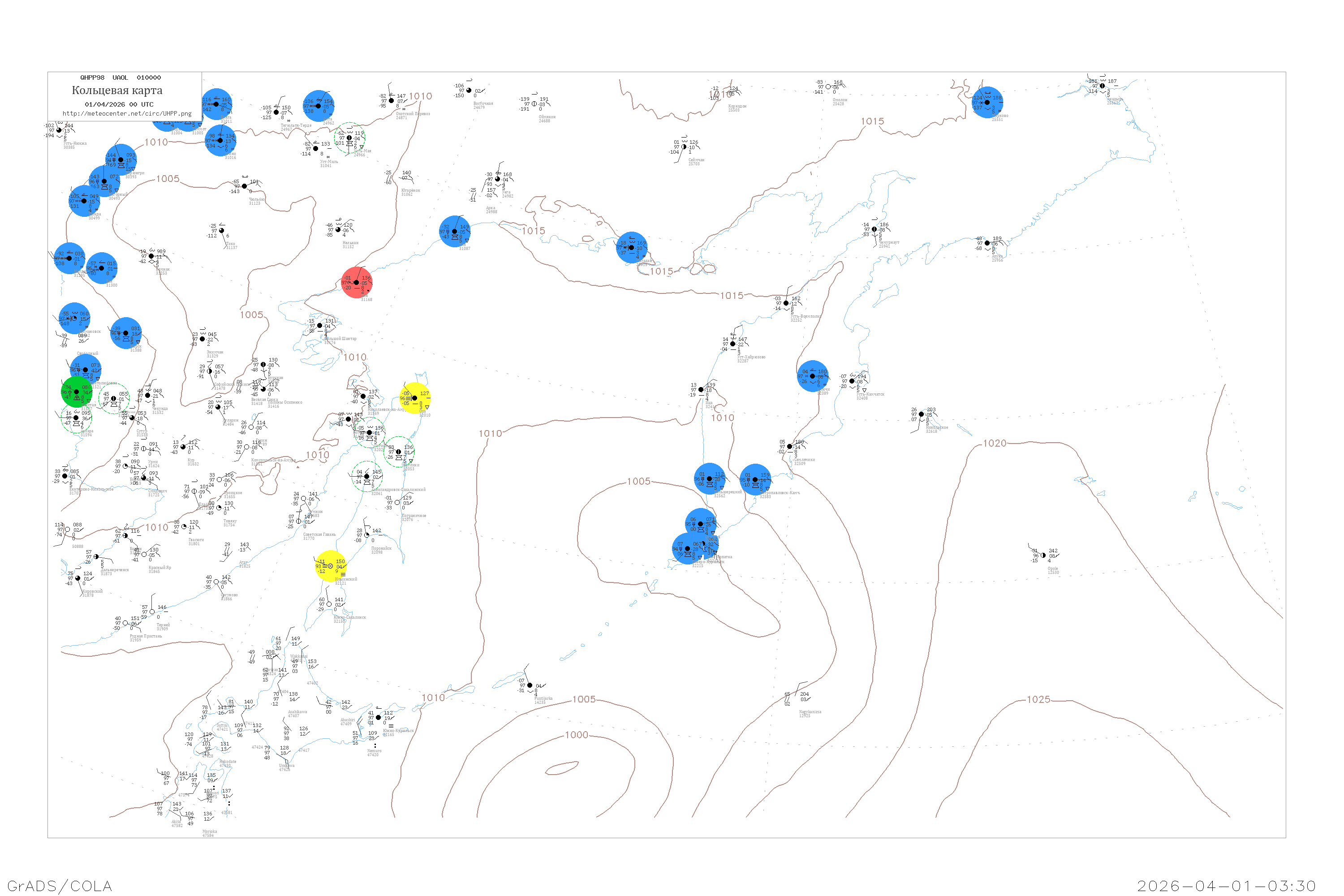Image resolution: width=1344 pixels, height=896 pixels.
Task: Click the 1000 isobar label near the low center
Action: [x=577, y=735]
